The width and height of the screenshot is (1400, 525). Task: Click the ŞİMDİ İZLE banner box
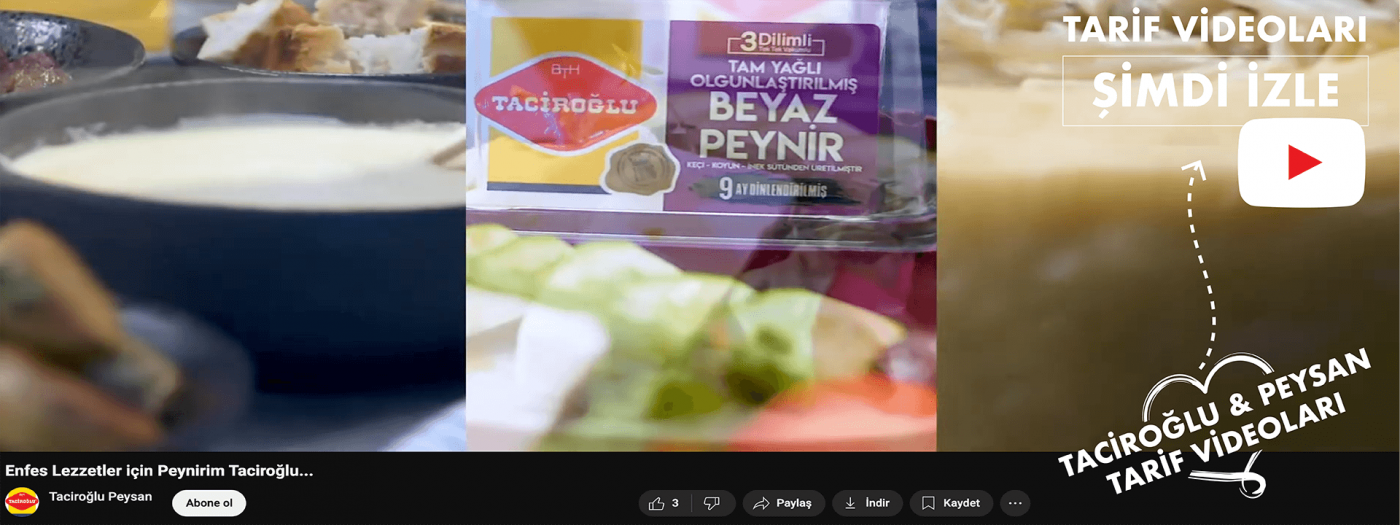(x=1215, y=91)
